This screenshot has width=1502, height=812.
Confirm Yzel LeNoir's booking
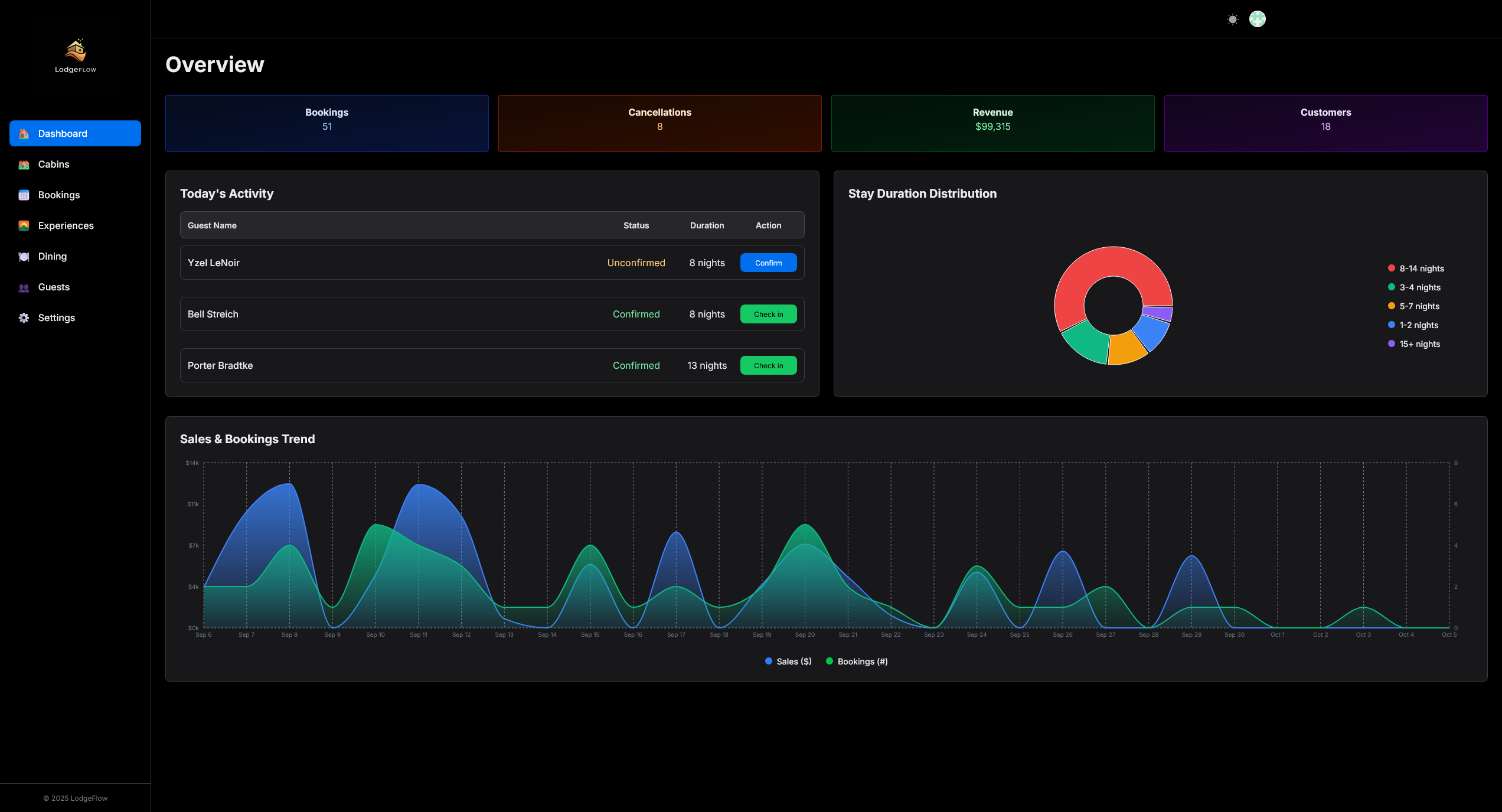tap(768, 263)
